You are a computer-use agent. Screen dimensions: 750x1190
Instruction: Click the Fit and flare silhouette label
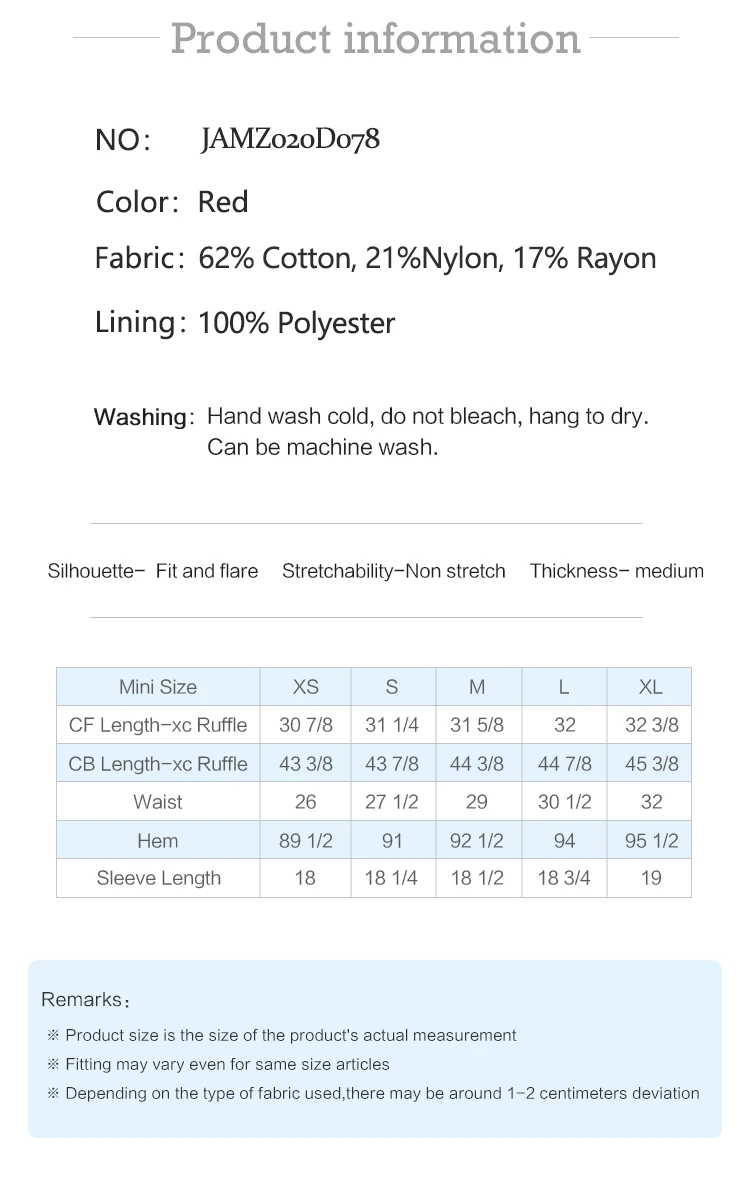(x=206, y=571)
